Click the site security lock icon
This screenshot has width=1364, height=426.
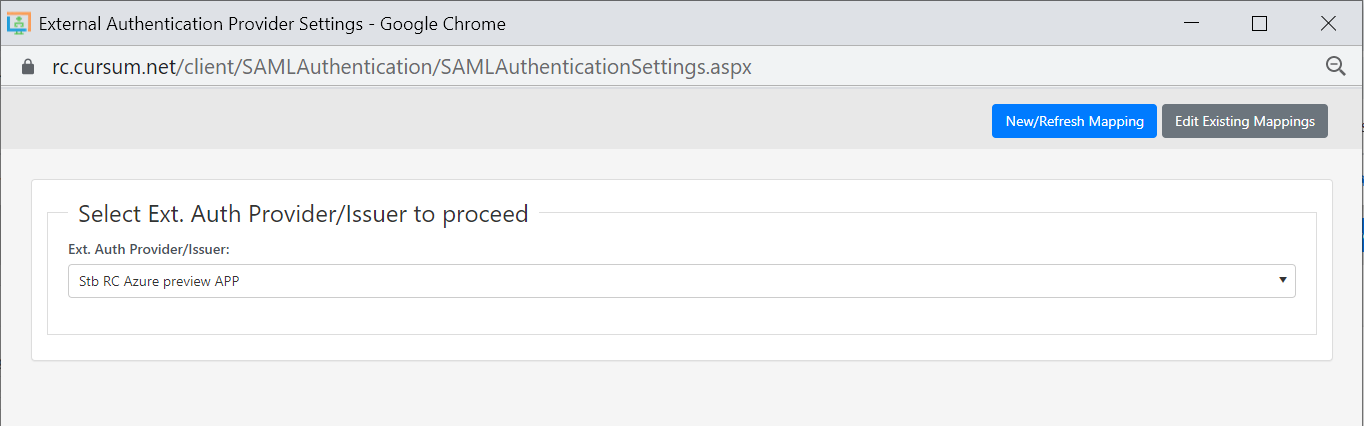click(28, 67)
